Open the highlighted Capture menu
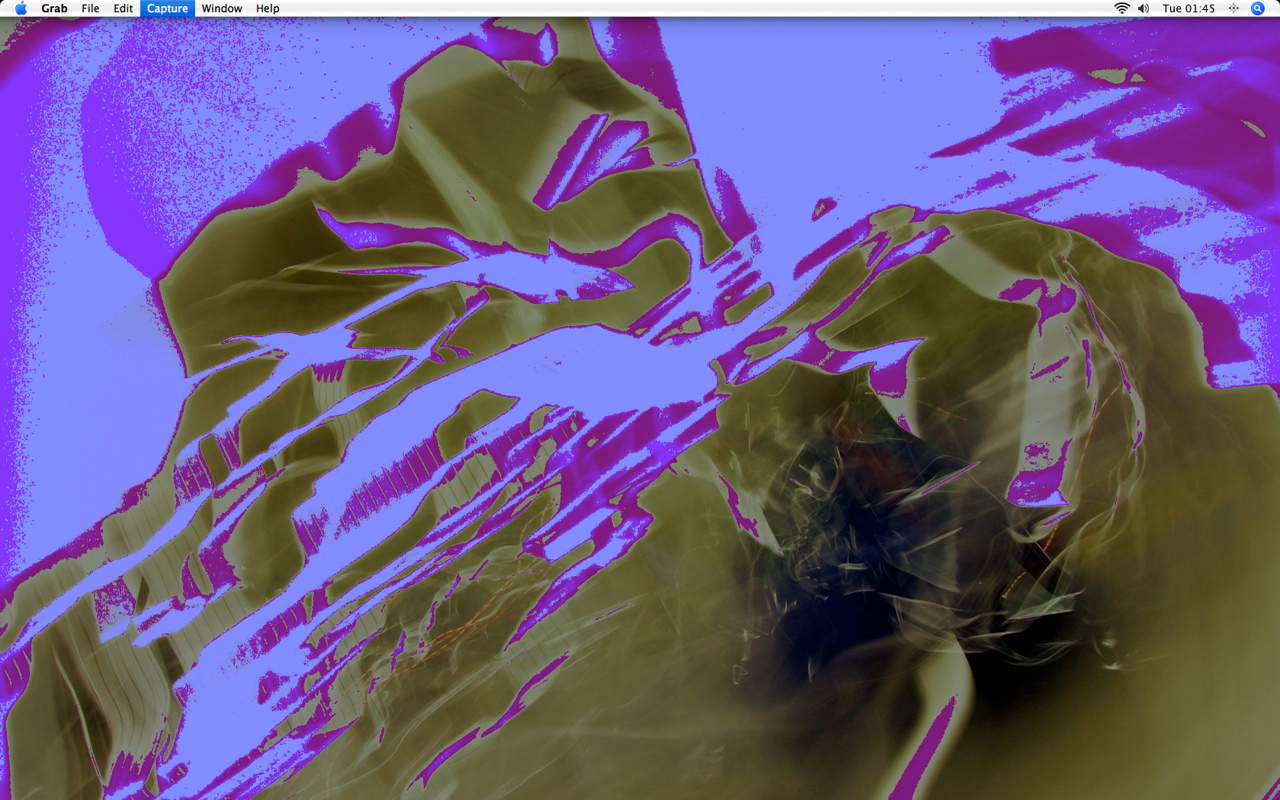The width and height of the screenshot is (1280, 800). (x=167, y=8)
